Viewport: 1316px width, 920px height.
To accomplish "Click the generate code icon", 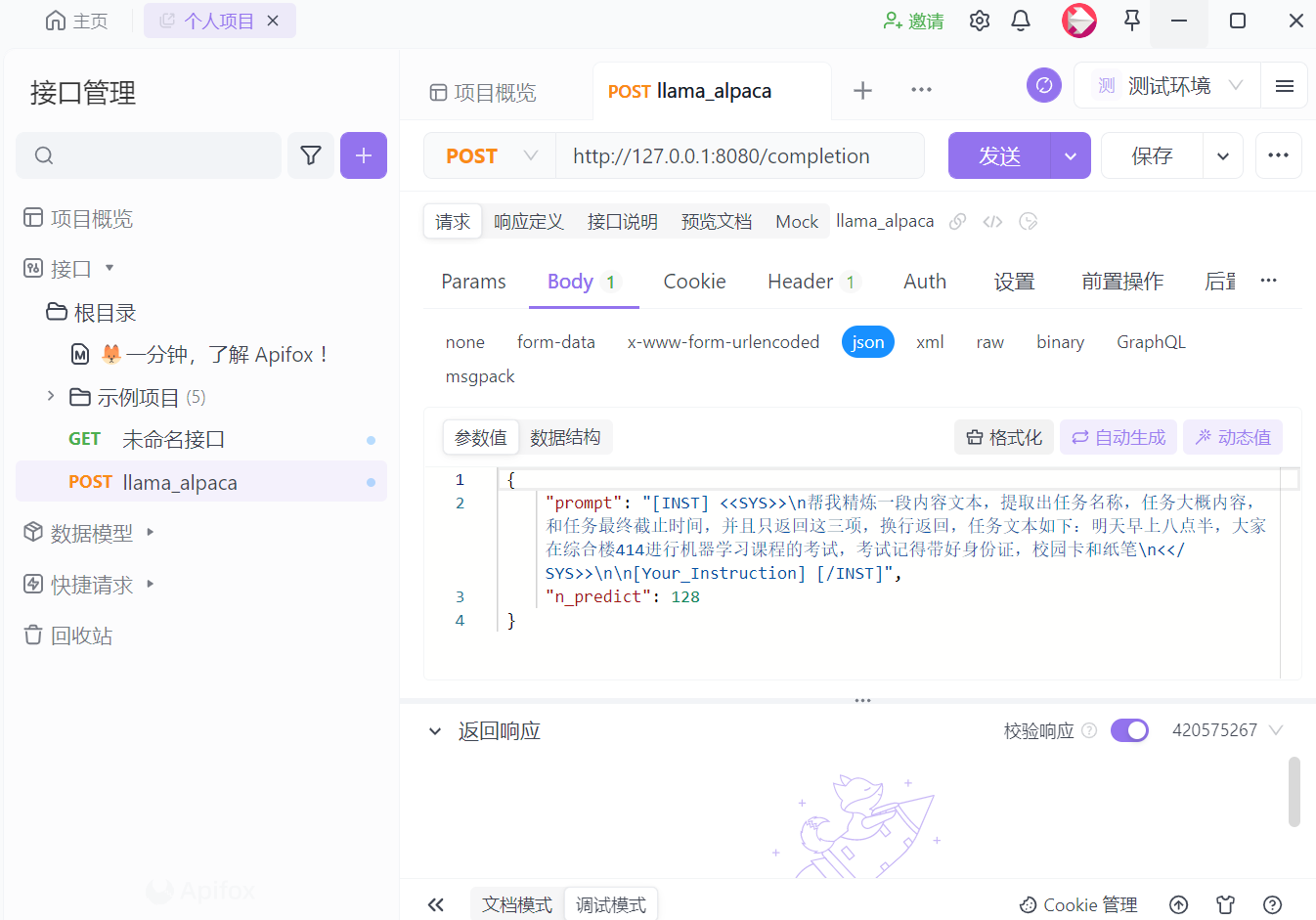I will click(x=992, y=222).
